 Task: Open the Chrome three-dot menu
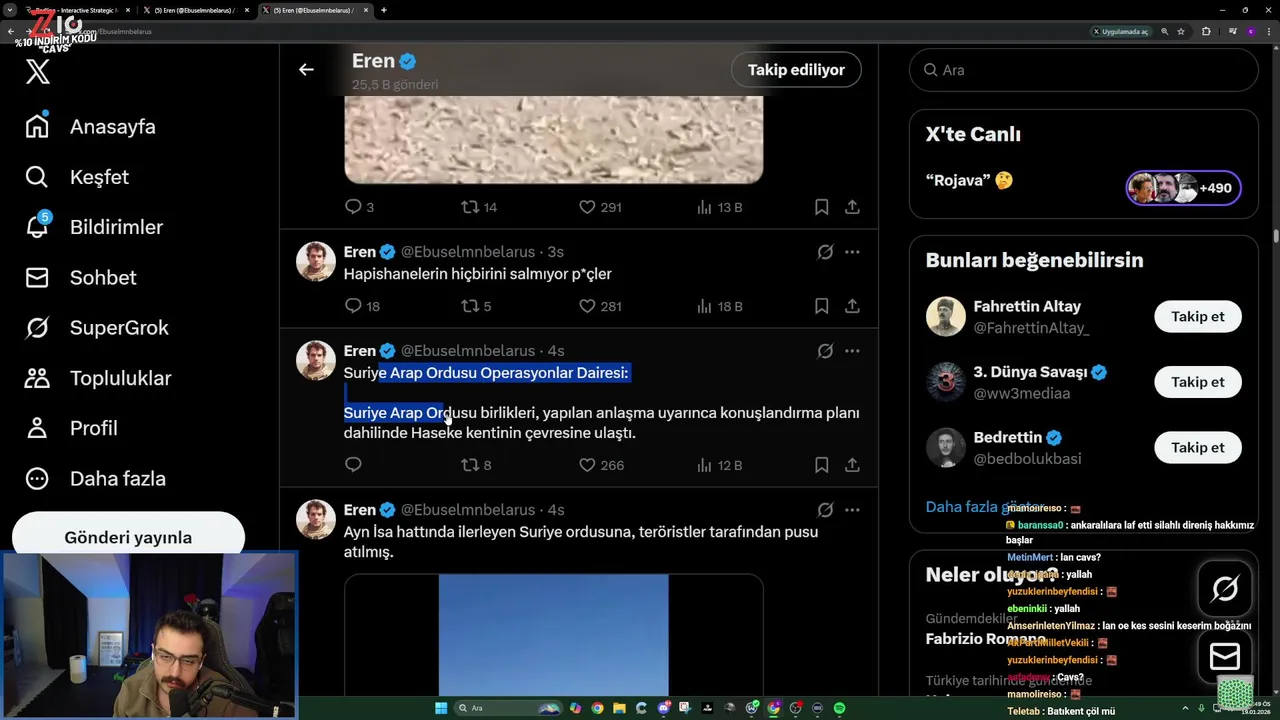pos(1268,31)
